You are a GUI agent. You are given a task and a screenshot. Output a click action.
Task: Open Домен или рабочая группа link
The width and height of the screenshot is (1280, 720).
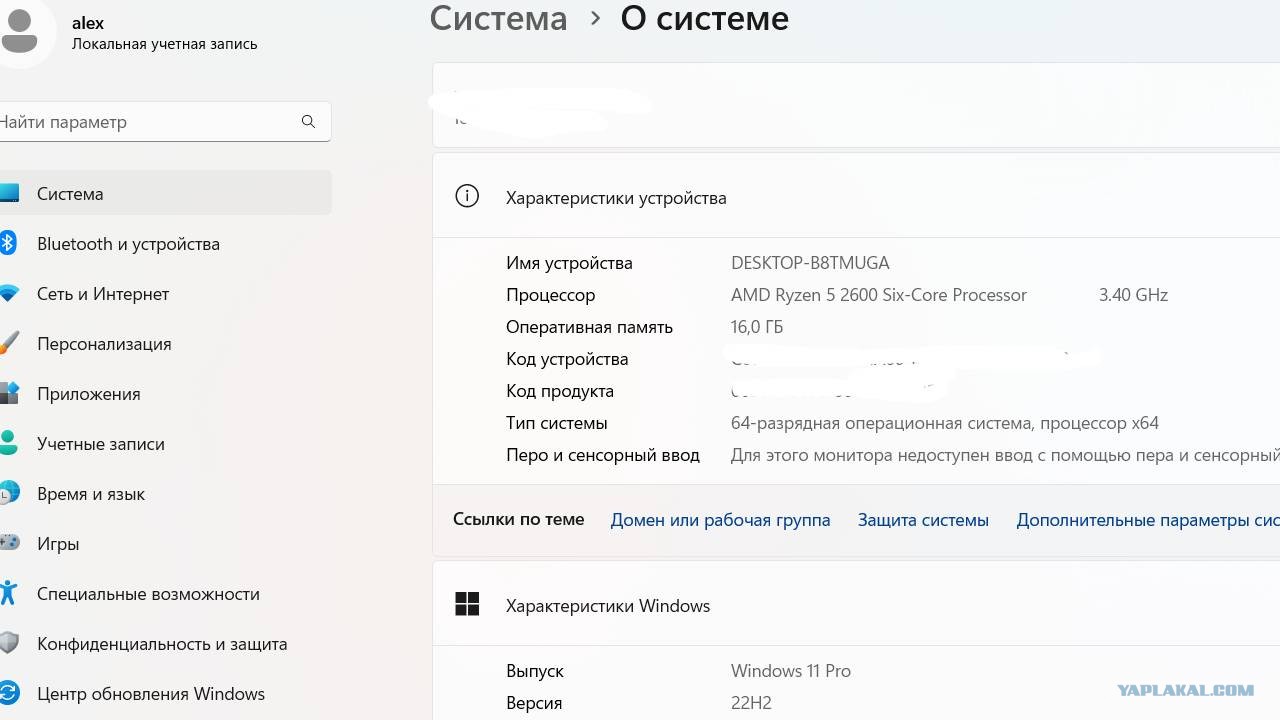(x=720, y=520)
